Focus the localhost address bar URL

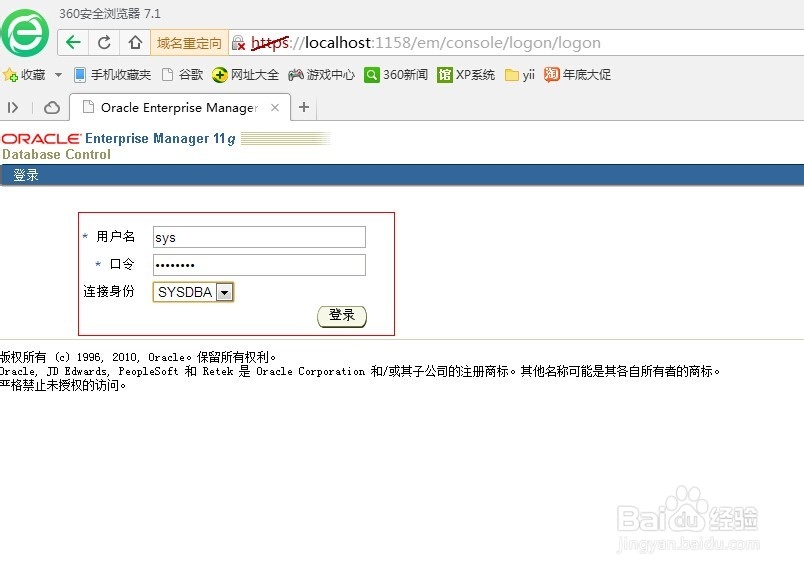(x=426, y=43)
